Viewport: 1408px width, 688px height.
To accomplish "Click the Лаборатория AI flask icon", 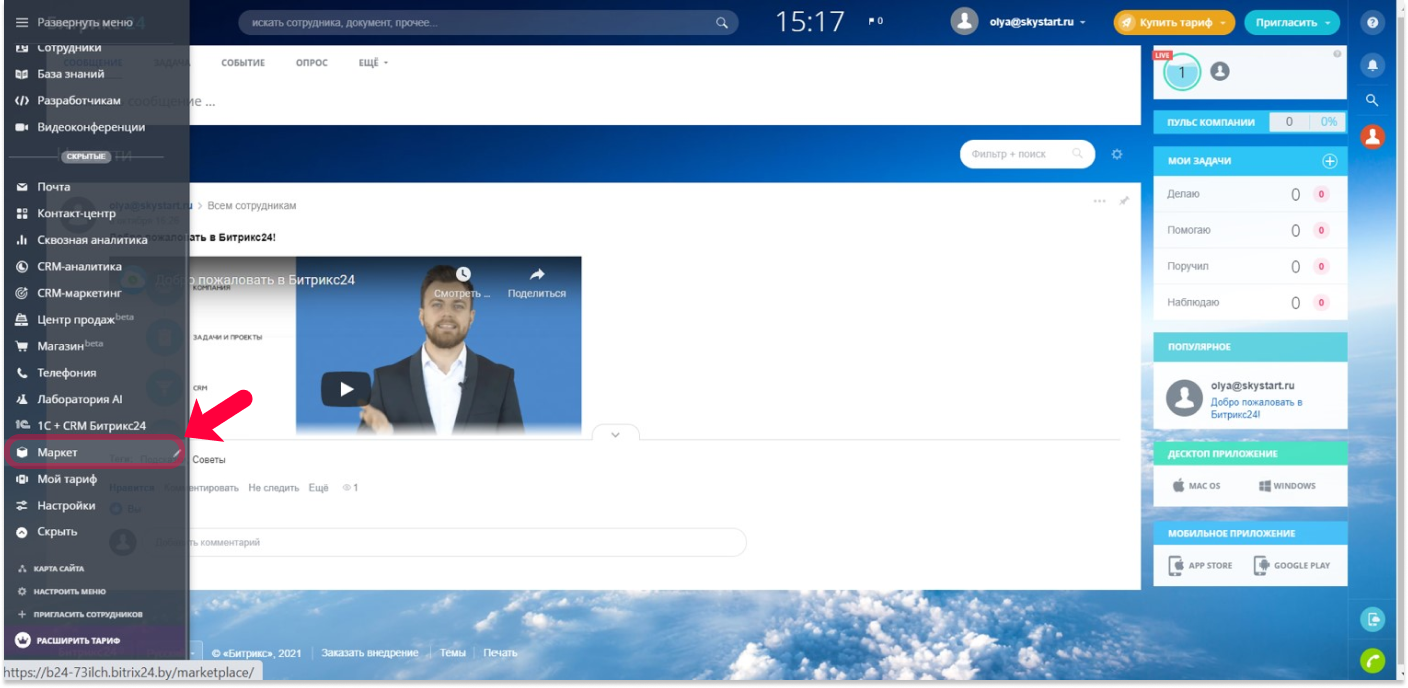I will (x=22, y=399).
